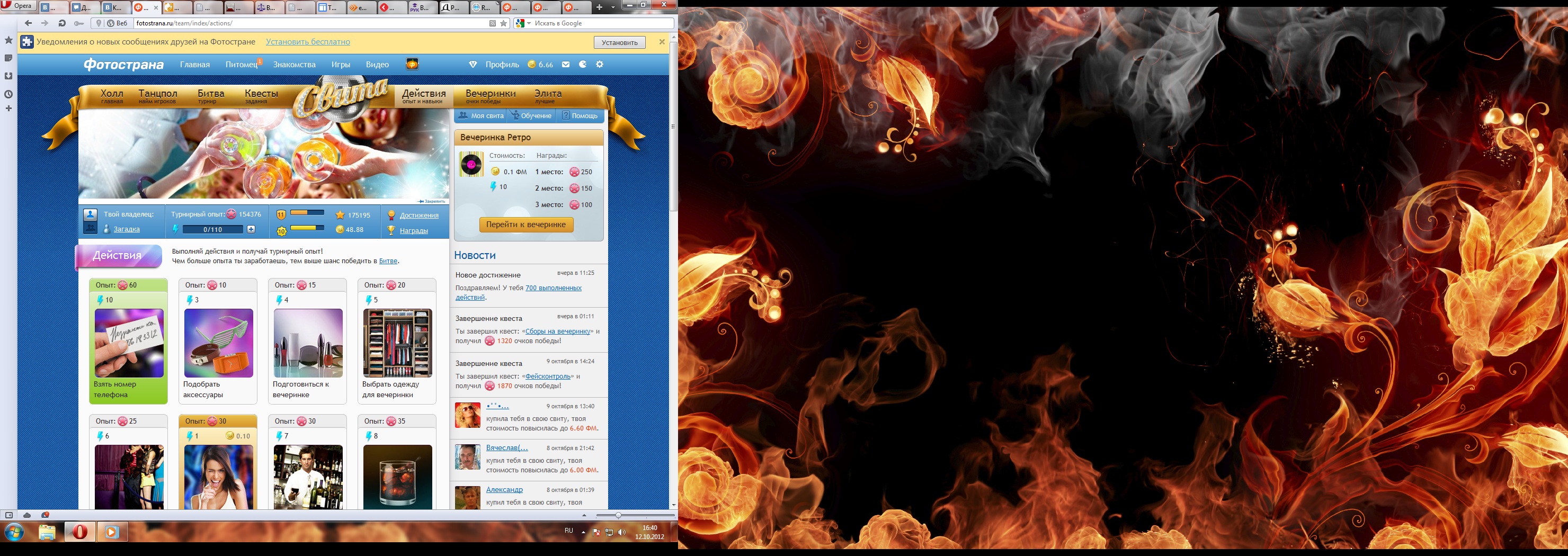Open Opera bookmarks panel star in sidebar

coord(8,40)
